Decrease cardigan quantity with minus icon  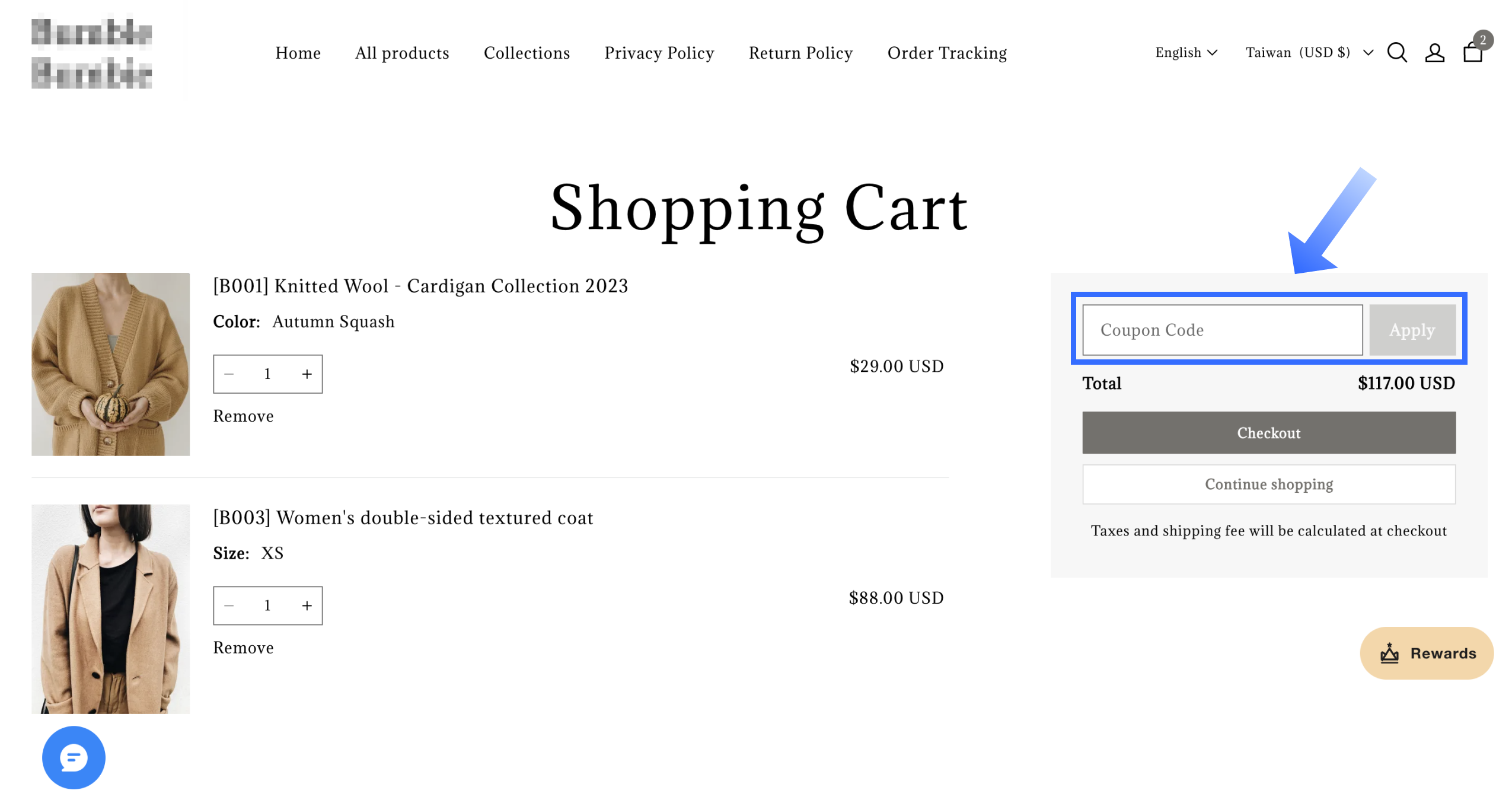(x=229, y=374)
